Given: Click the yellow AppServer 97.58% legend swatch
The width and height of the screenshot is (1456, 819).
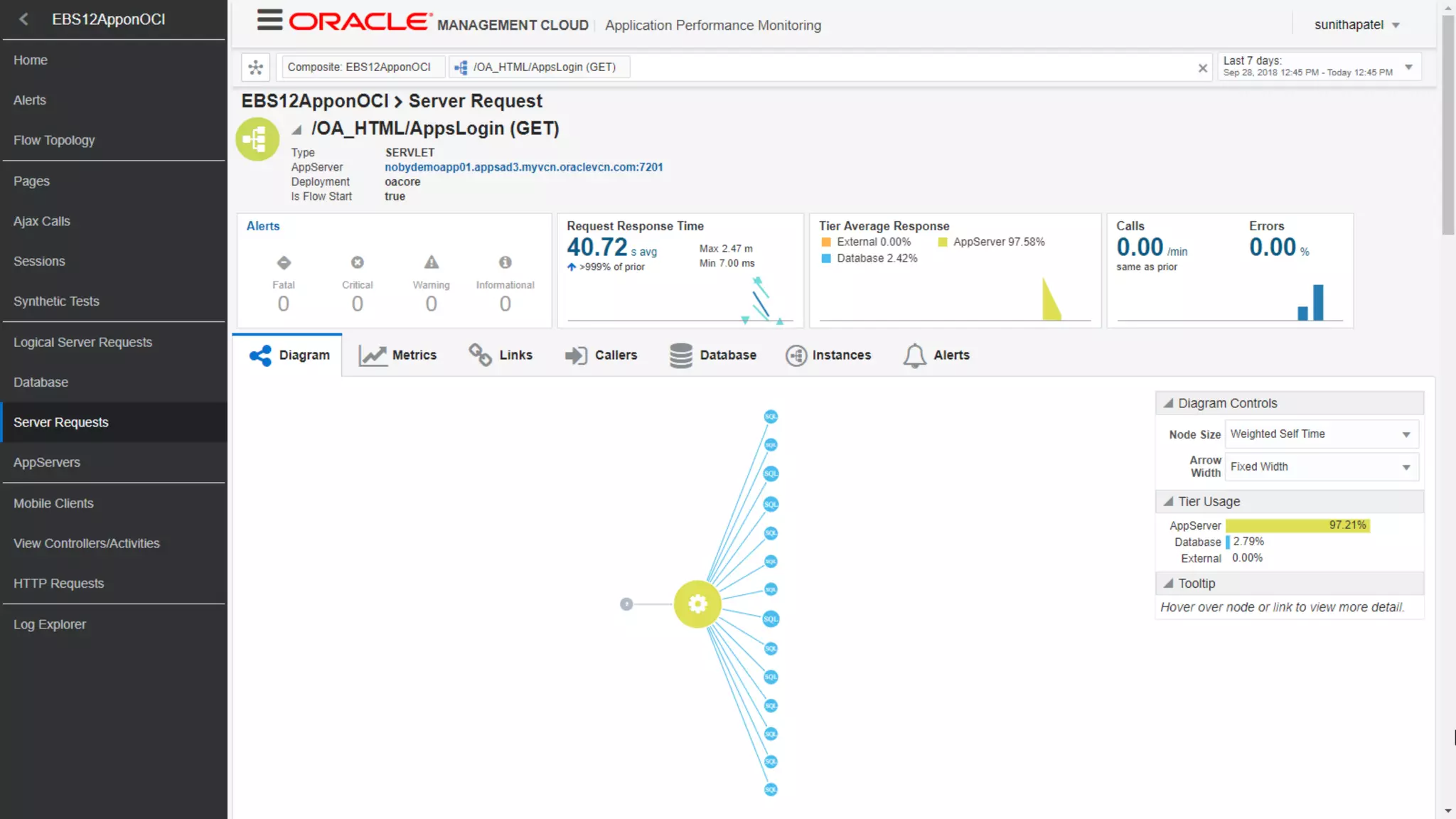Looking at the screenshot, I should (943, 242).
